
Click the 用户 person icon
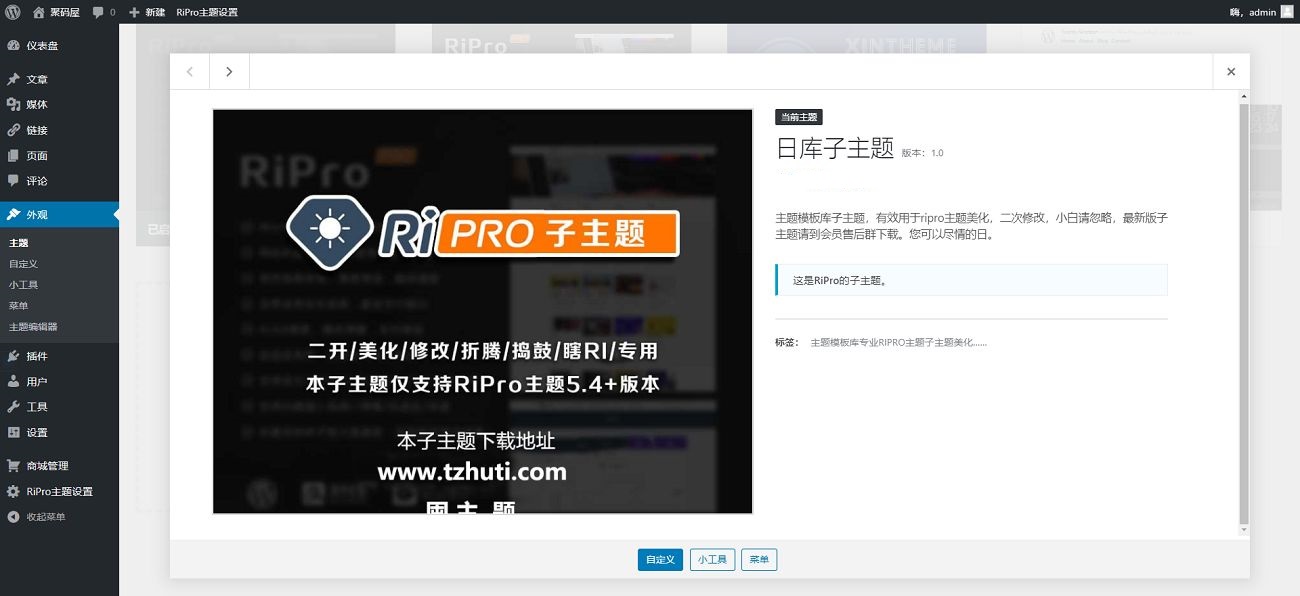tap(14, 382)
